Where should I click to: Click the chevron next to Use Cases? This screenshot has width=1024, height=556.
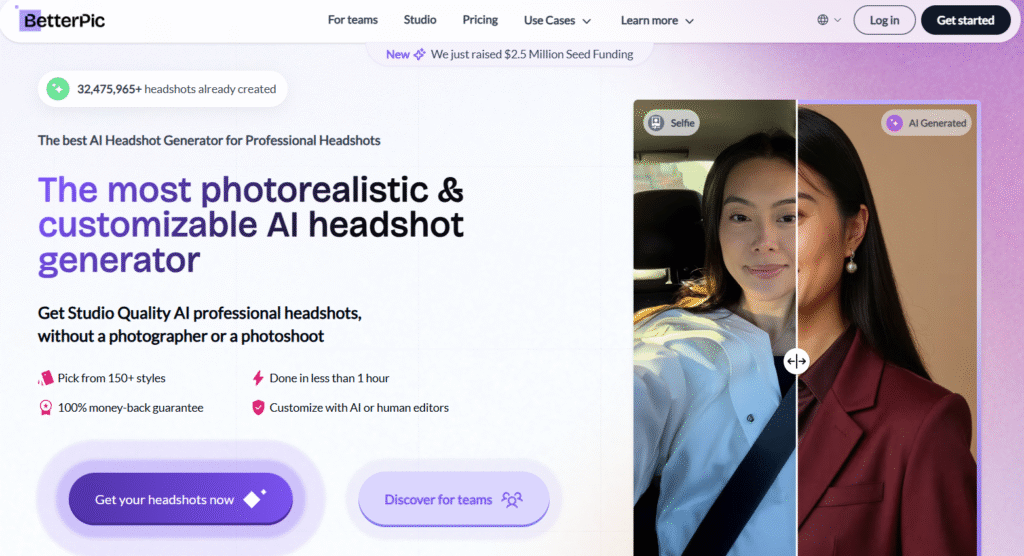point(586,22)
